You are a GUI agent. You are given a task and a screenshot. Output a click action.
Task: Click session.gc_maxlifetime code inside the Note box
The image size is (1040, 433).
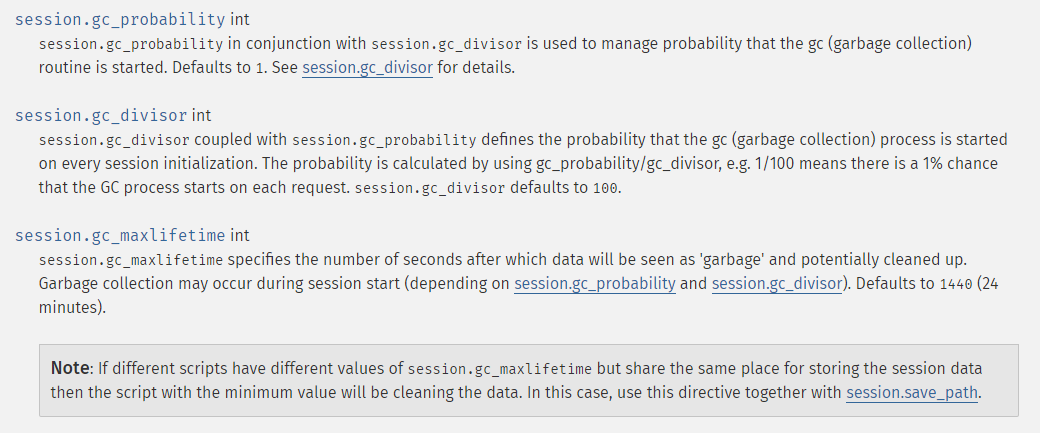pyautogui.click(x=499, y=369)
